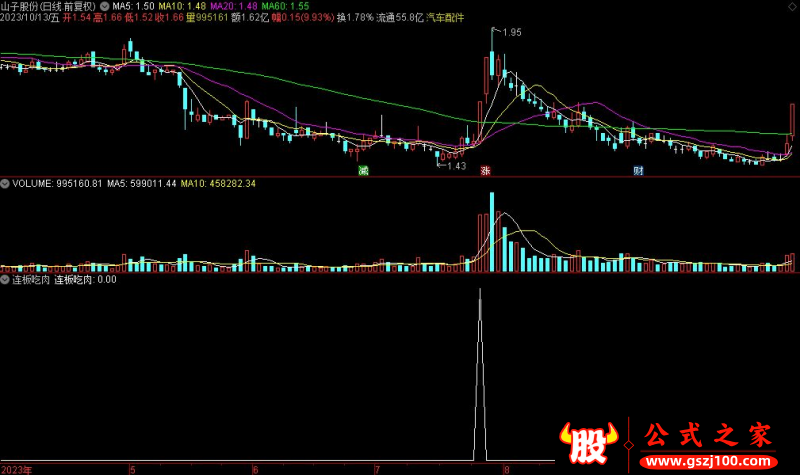The image size is (800, 475).
Task: Open the 汽车配件 sector link
Action: coord(445,18)
